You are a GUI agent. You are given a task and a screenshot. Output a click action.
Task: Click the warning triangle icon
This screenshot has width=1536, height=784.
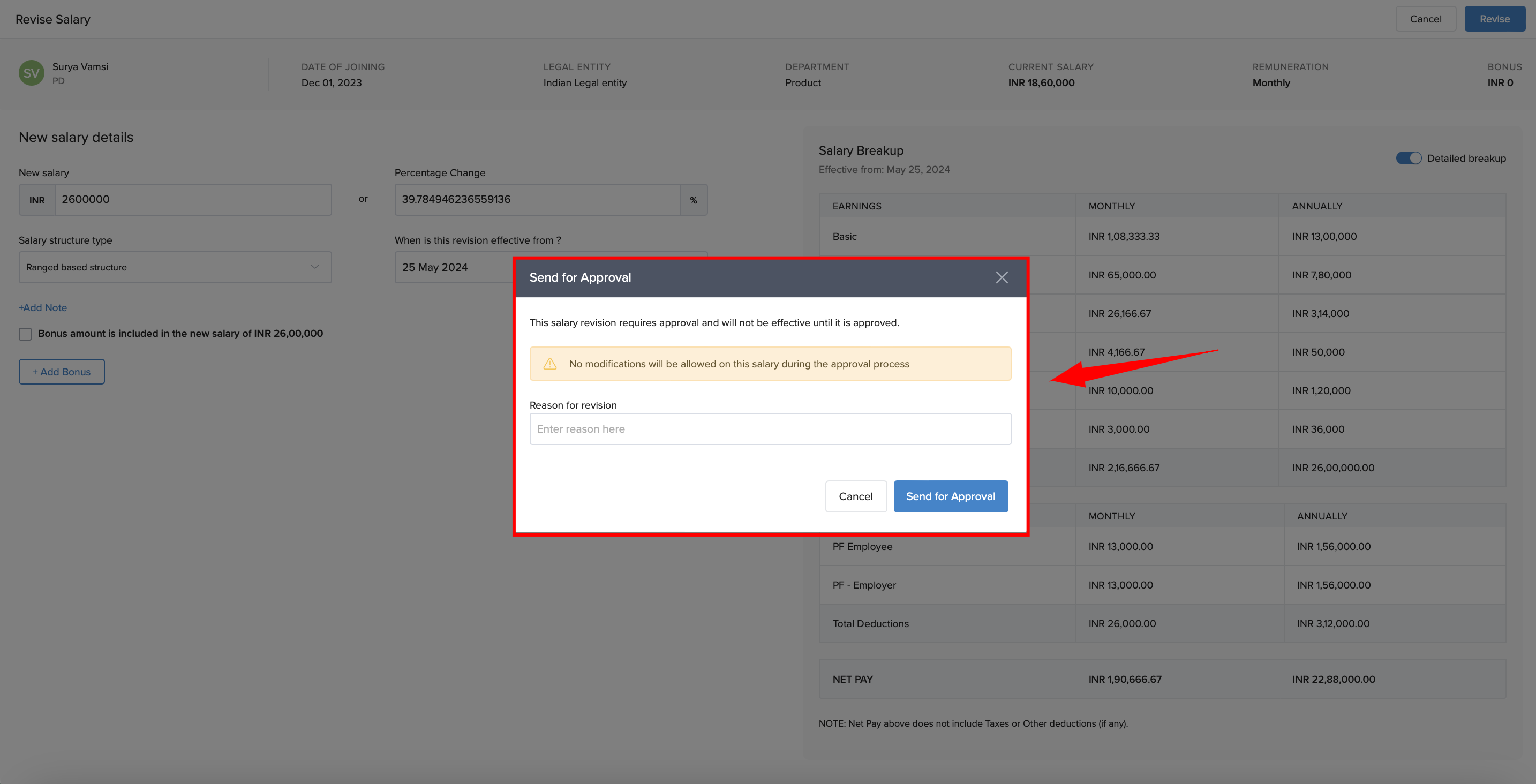click(550, 364)
